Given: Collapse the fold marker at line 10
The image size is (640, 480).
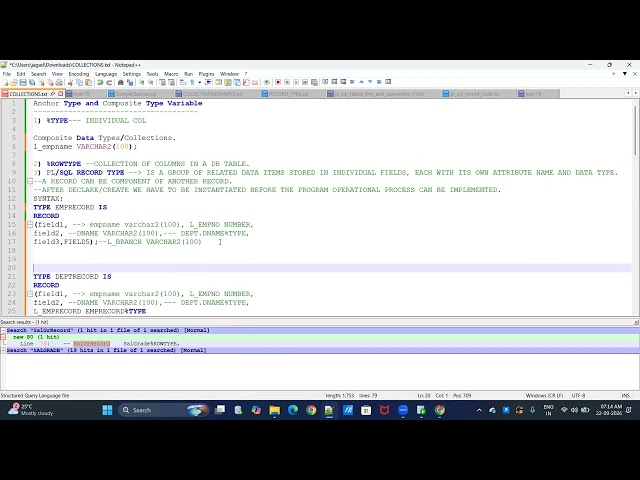Looking at the screenshot, I should click(x=30, y=181).
